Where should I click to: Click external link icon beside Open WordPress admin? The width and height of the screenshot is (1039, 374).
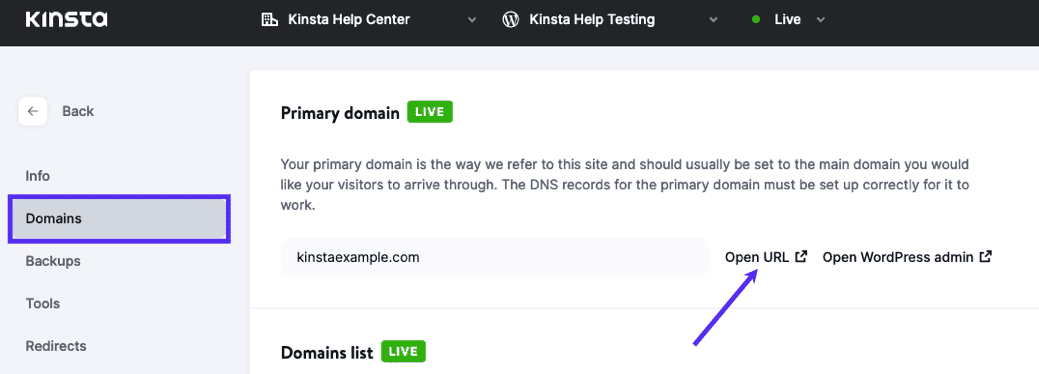[x=986, y=257]
